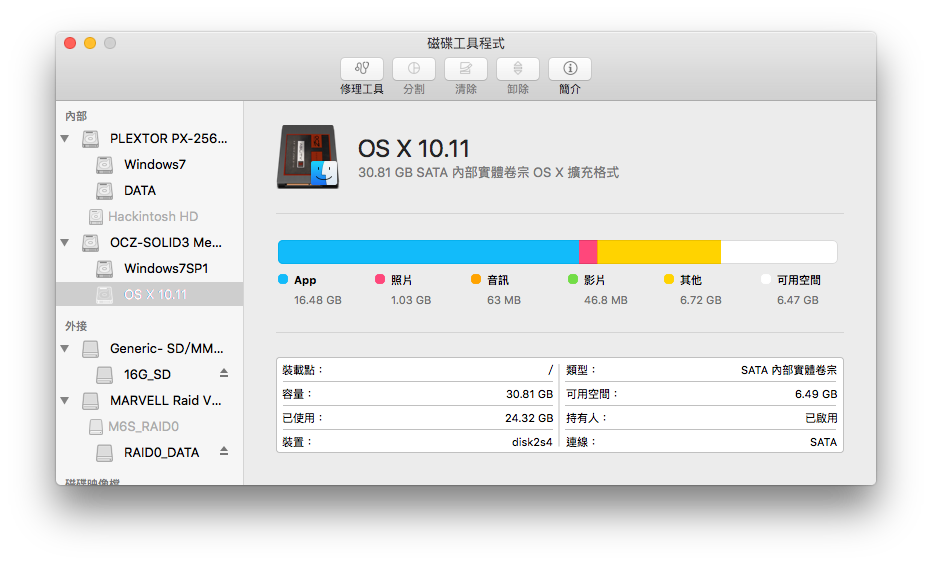Select the RAID0_DATA volume row
Viewport: 932px width, 565px height.
tap(150, 453)
